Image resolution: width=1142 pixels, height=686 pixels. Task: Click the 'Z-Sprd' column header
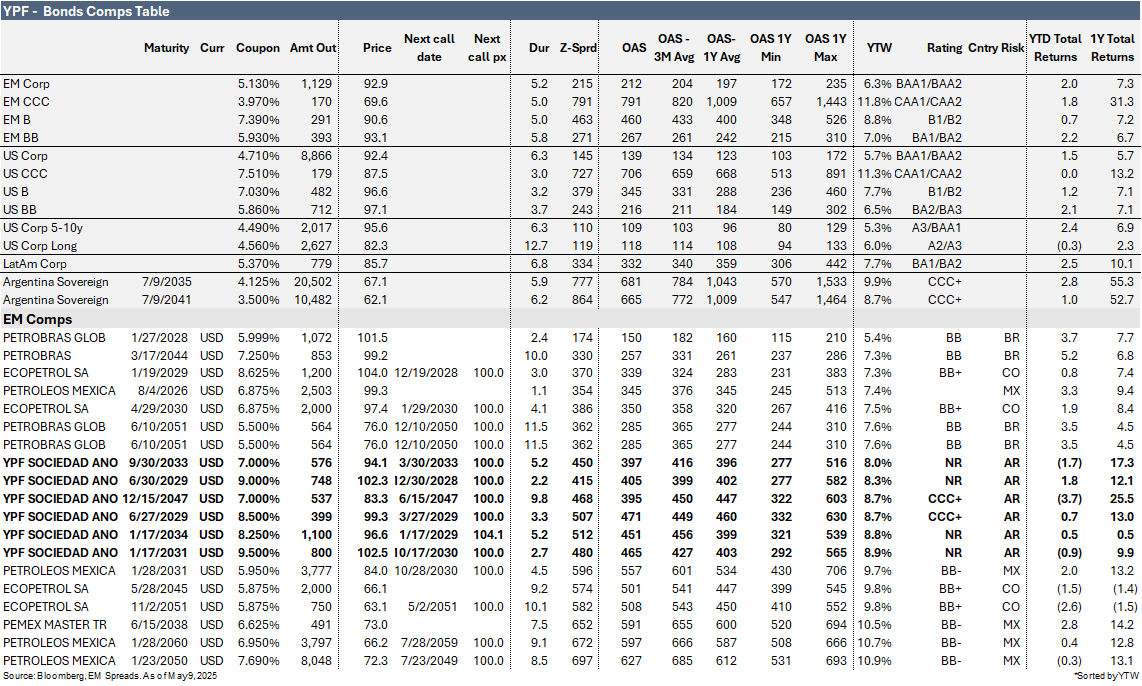click(x=578, y=47)
